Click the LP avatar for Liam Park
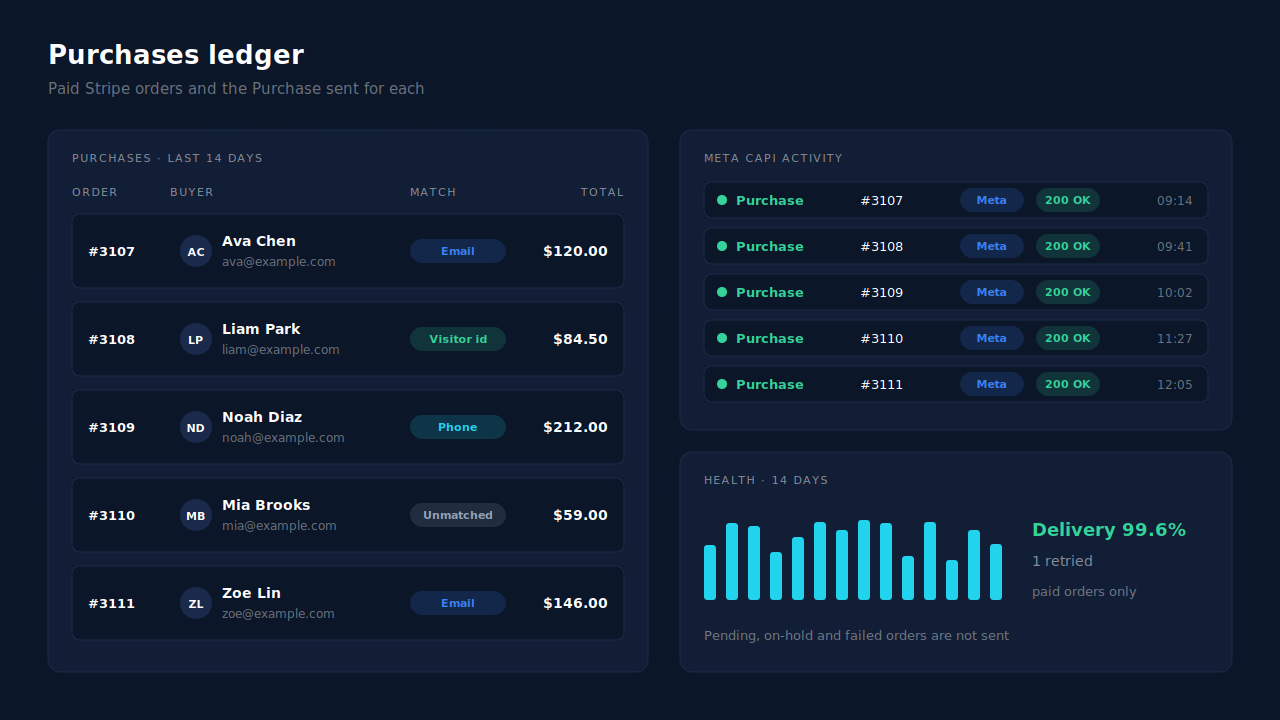1280x720 pixels. [196, 339]
